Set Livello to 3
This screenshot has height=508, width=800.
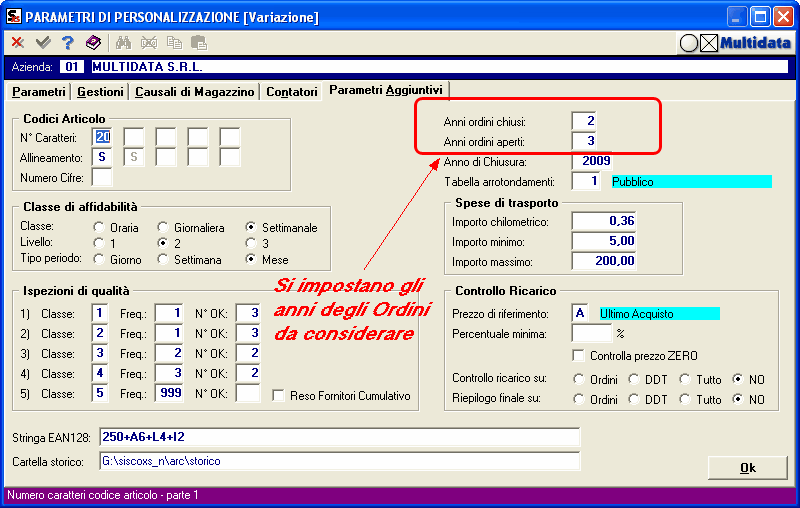pyautogui.click(x=251, y=243)
